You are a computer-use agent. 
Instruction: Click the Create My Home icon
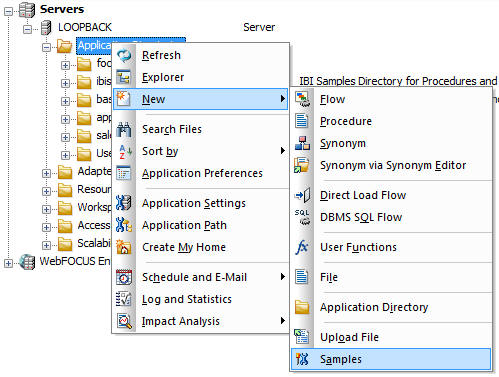[124, 247]
